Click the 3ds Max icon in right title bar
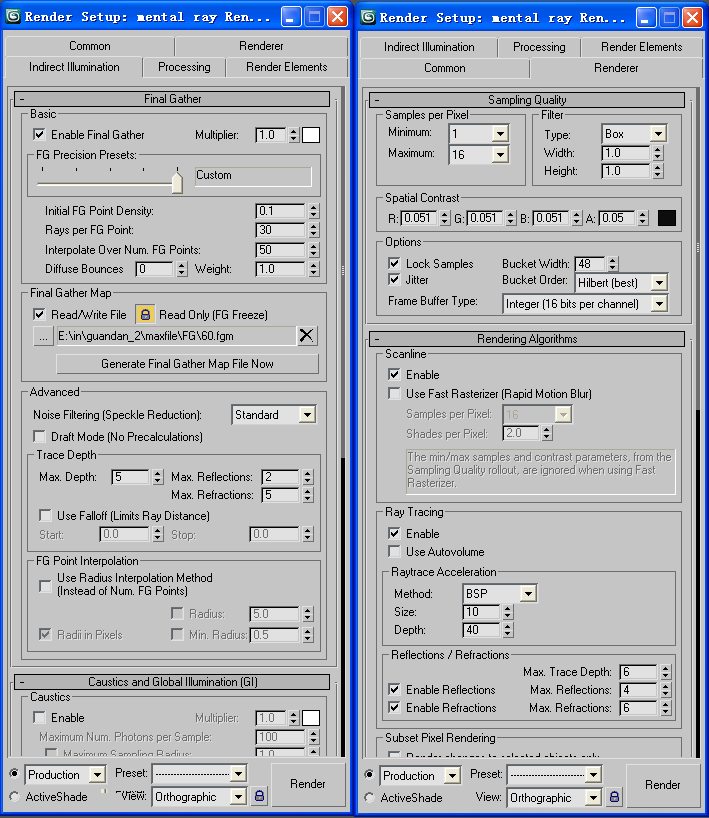Image resolution: width=709 pixels, height=818 pixels. pyautogui.click(x=368, y=17)
